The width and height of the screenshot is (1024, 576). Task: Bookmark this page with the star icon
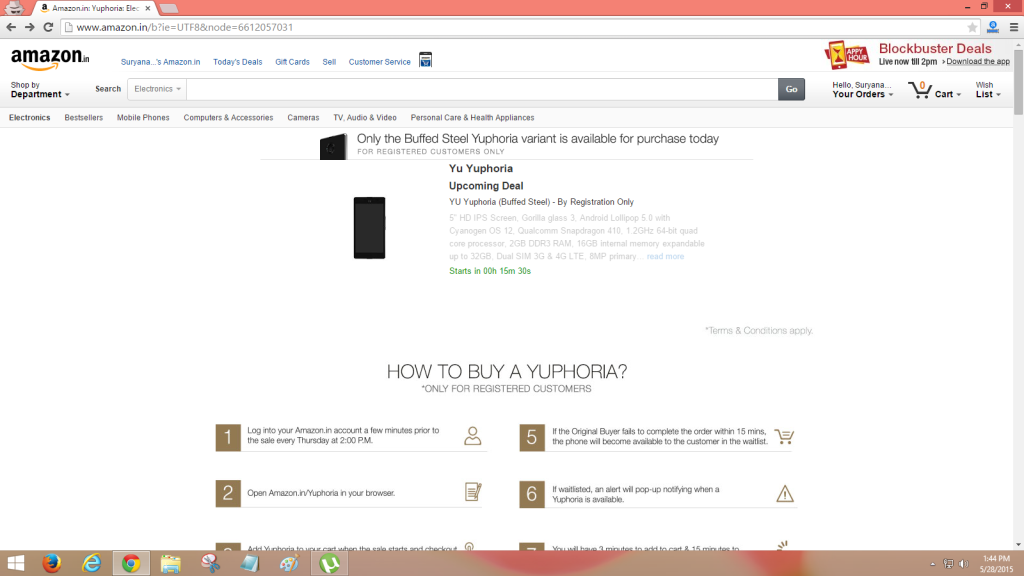pyautogui.click(x=972, y=27)
